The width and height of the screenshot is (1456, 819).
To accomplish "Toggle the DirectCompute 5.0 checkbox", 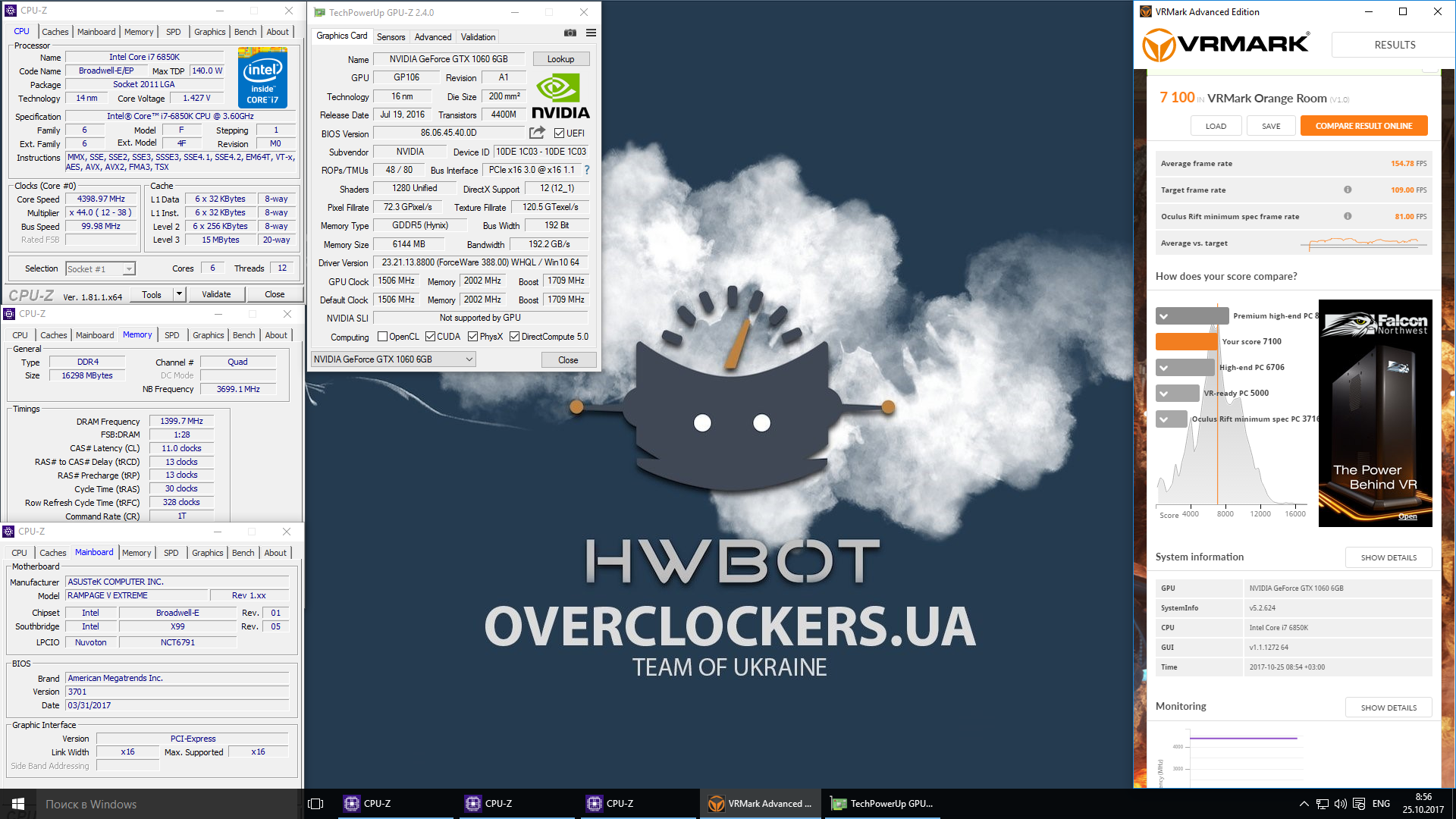I will click(x=514, y=337).
